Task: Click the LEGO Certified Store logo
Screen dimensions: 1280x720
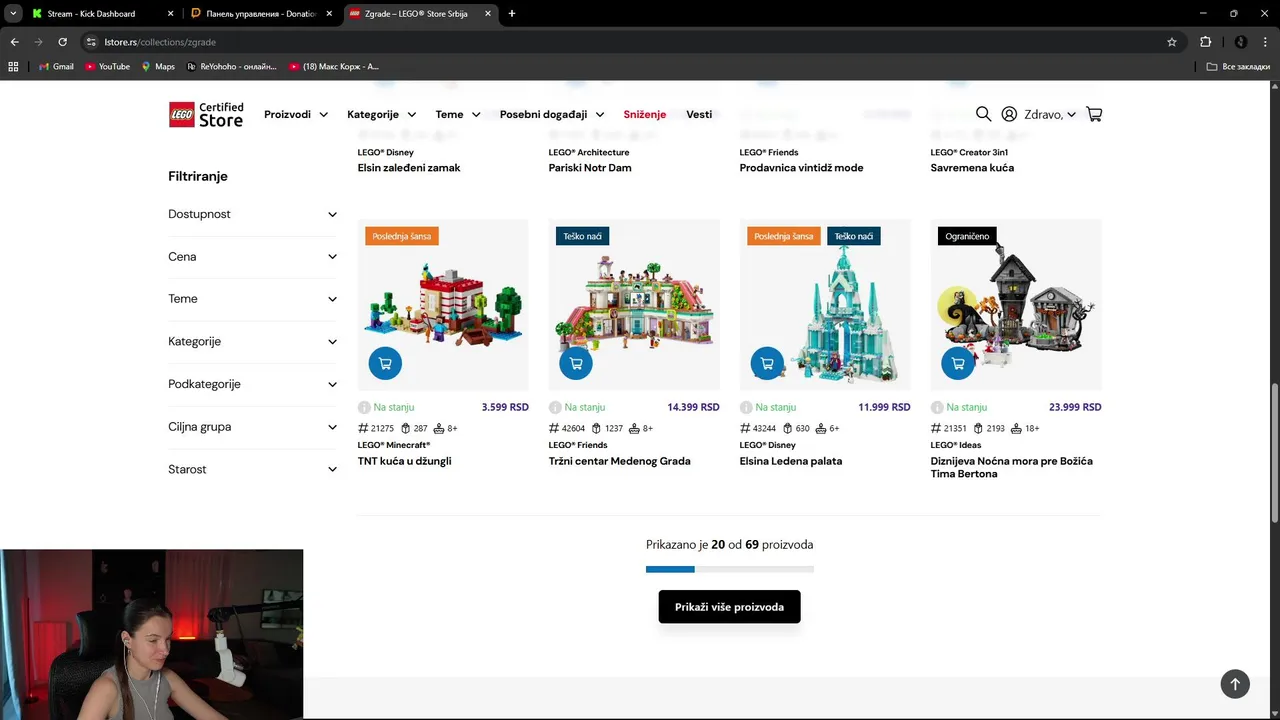Action: [x=206, y=114]
